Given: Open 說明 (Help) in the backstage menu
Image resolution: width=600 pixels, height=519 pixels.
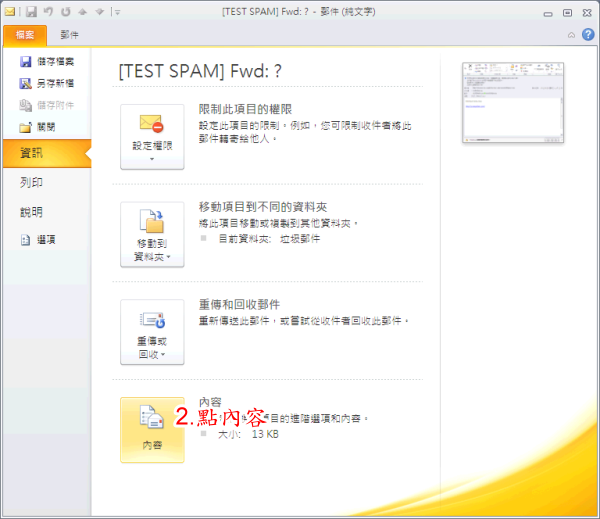Looking at the screenshot, I should [x=31, y=212].
